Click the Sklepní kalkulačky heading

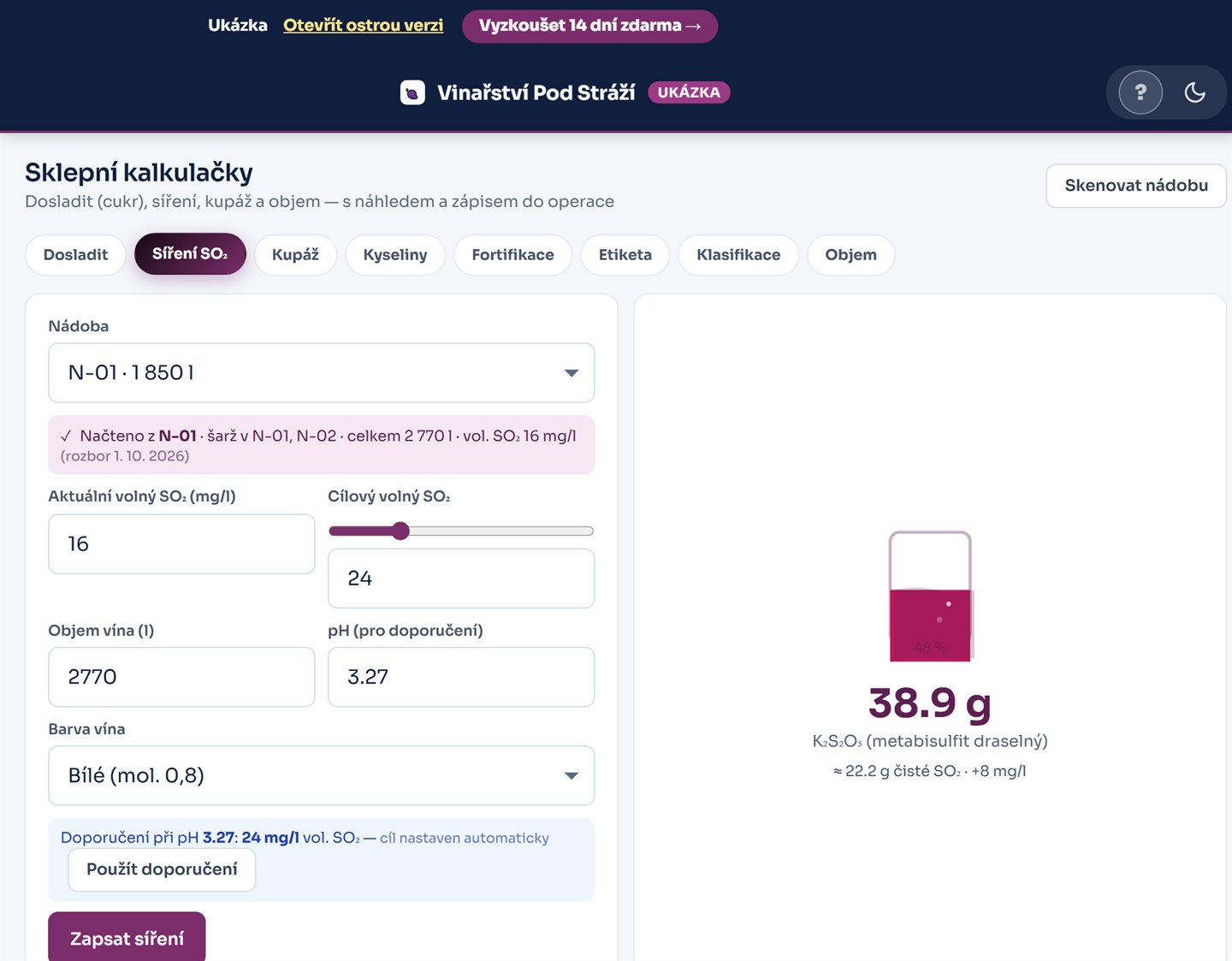139,173
